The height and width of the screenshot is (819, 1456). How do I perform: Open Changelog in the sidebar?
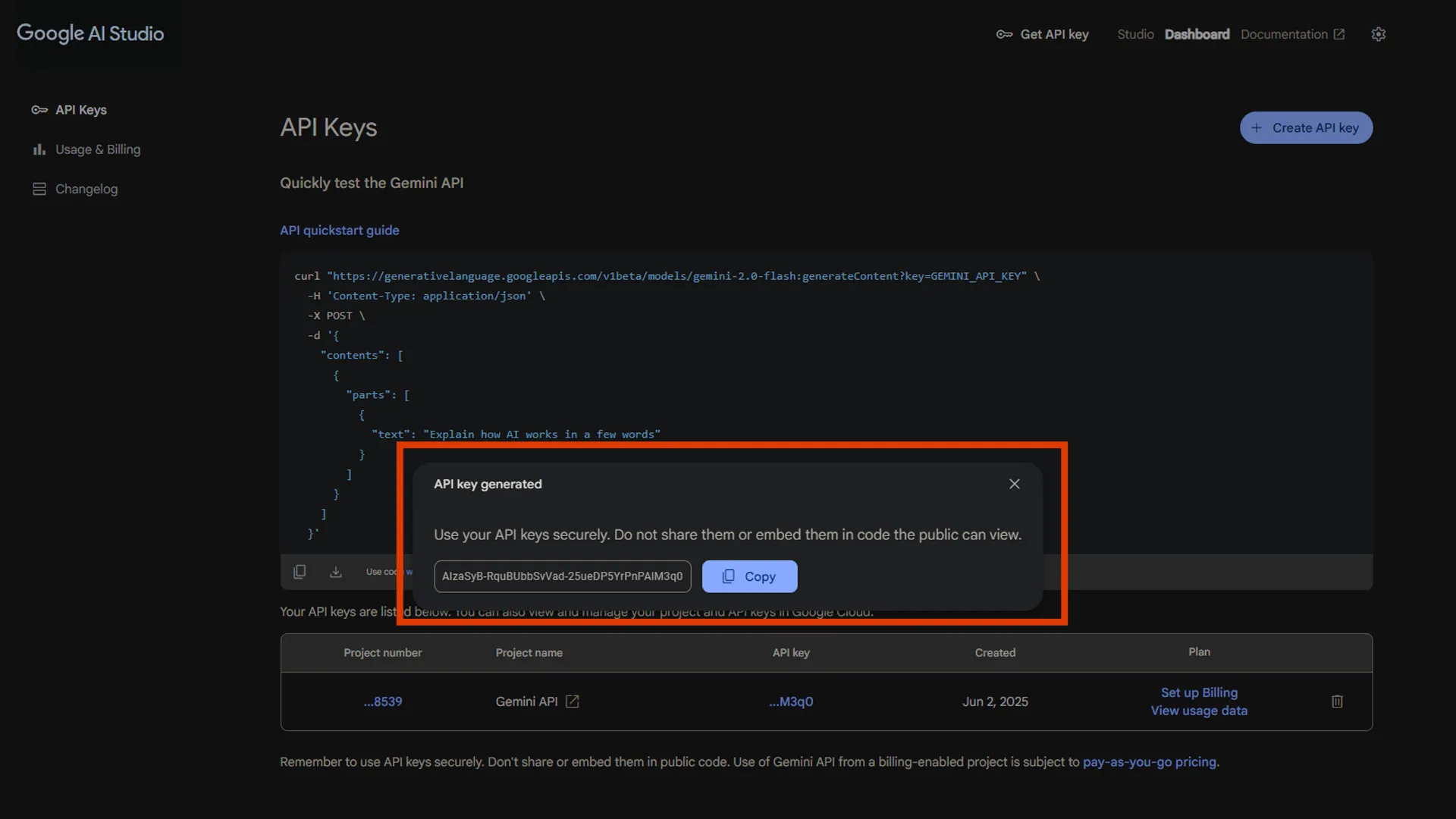pos(75,189)
